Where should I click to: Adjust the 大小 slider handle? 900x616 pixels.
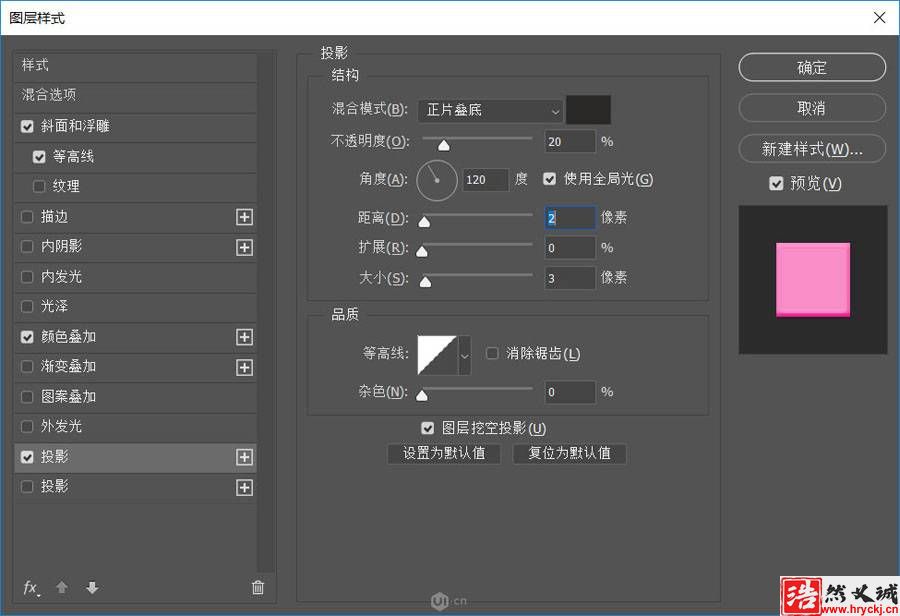425,281
